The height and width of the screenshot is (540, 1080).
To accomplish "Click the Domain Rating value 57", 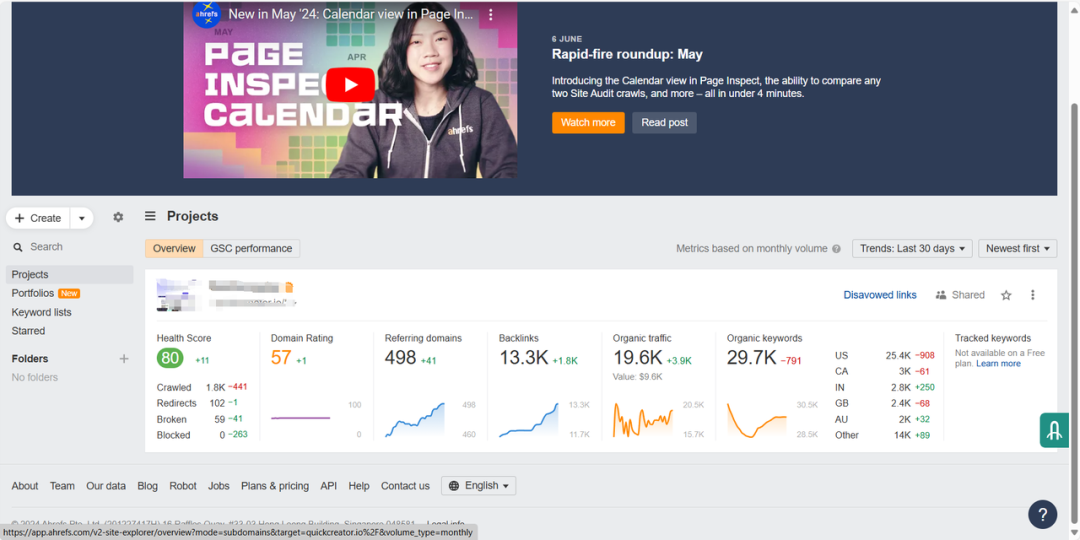I will coord(281,357).
